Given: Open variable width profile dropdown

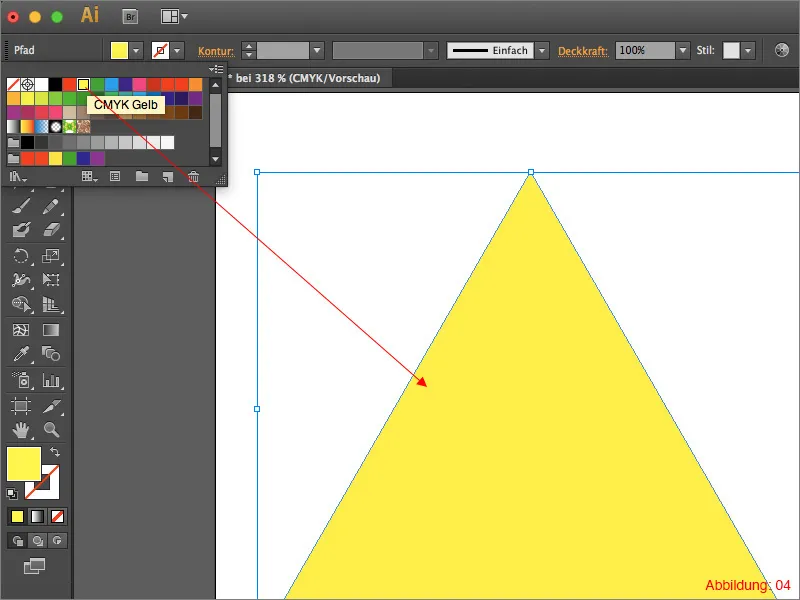Looking at the screenshot, I should pos(431,51).
